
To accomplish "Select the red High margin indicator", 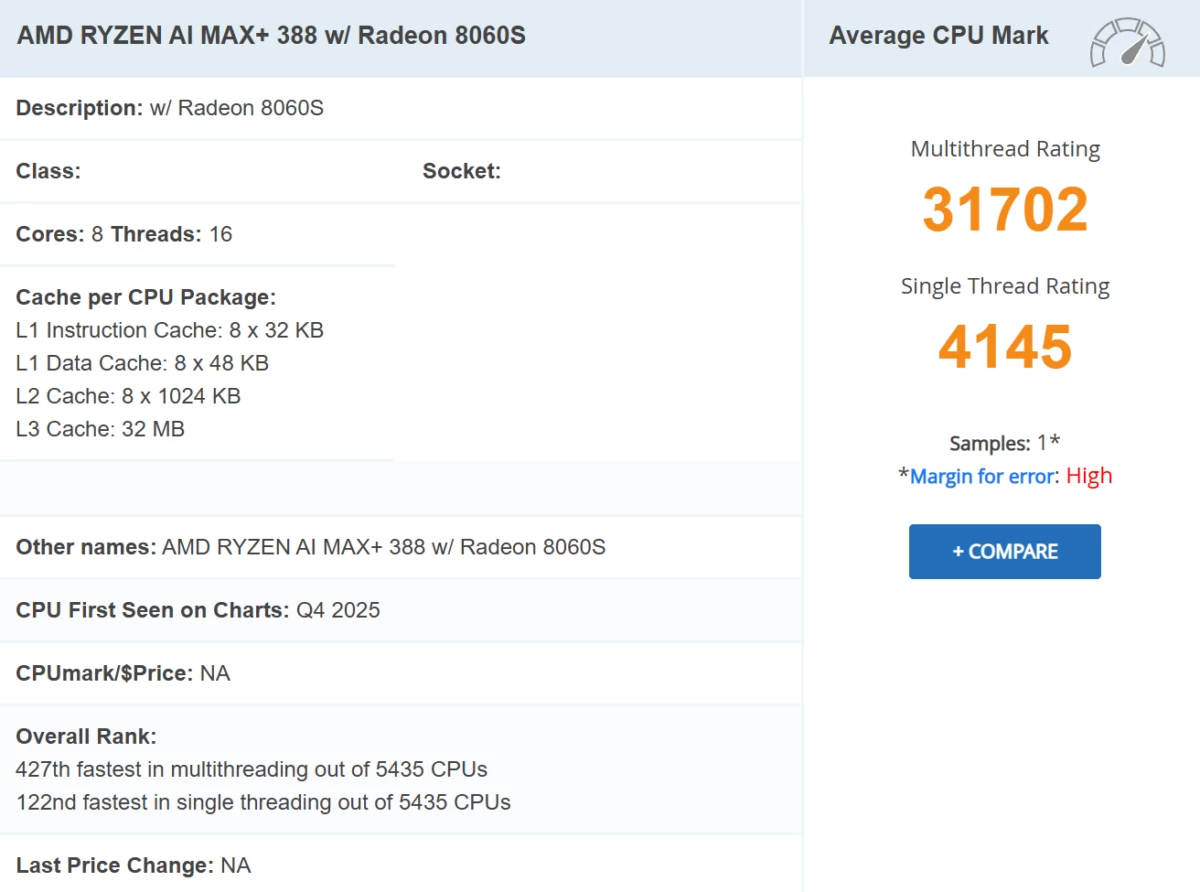I will pyautogui.click(x=1089, y=476).
